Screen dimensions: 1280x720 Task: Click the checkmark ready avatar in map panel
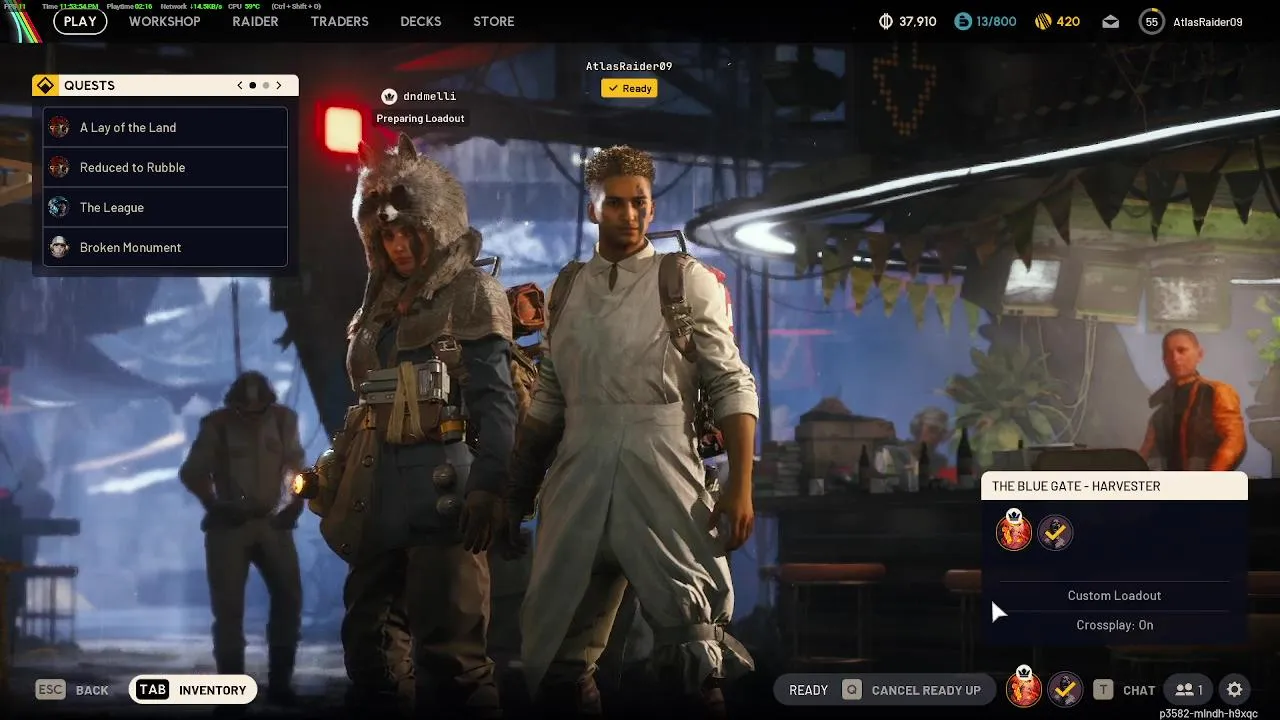tap(1055, 533)
